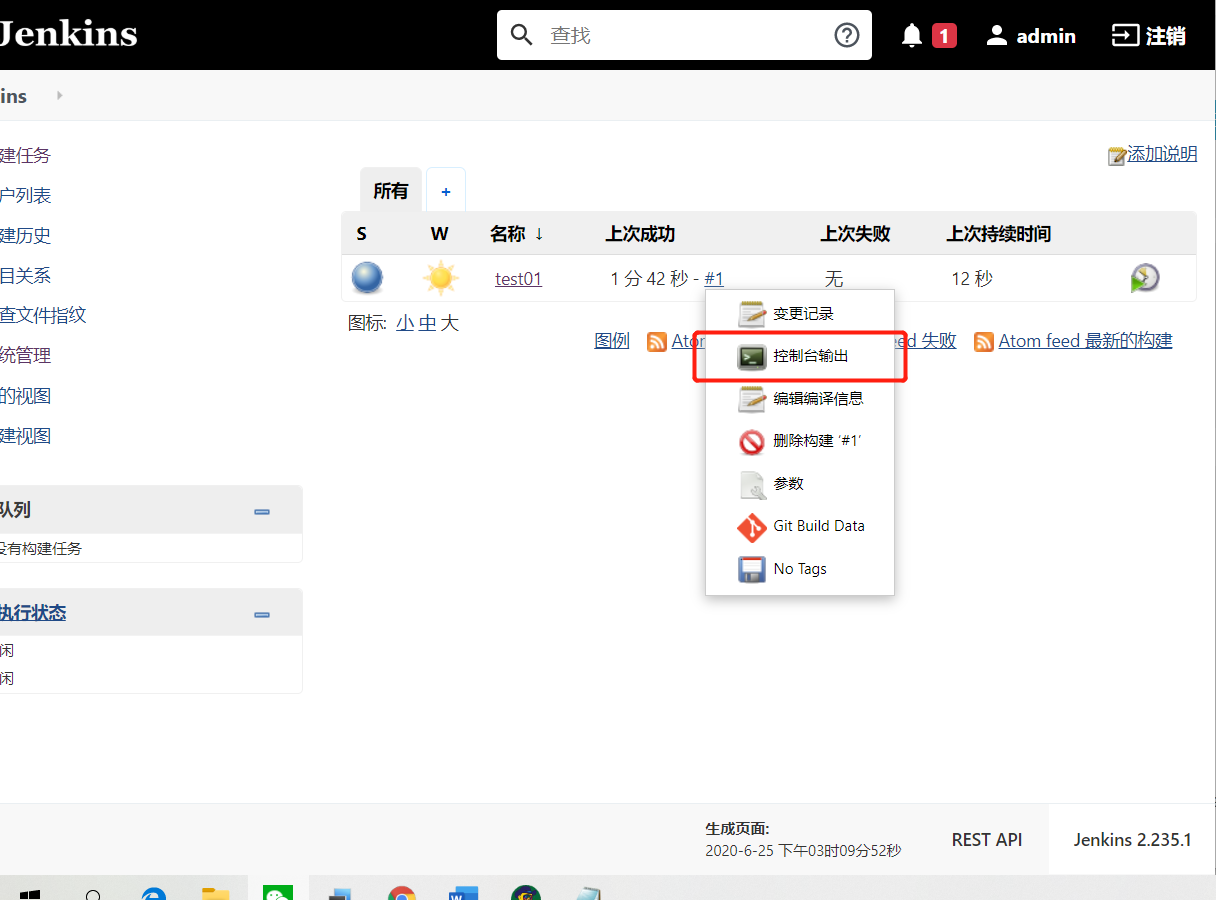Open the notifications bell

tap(912, 36)
